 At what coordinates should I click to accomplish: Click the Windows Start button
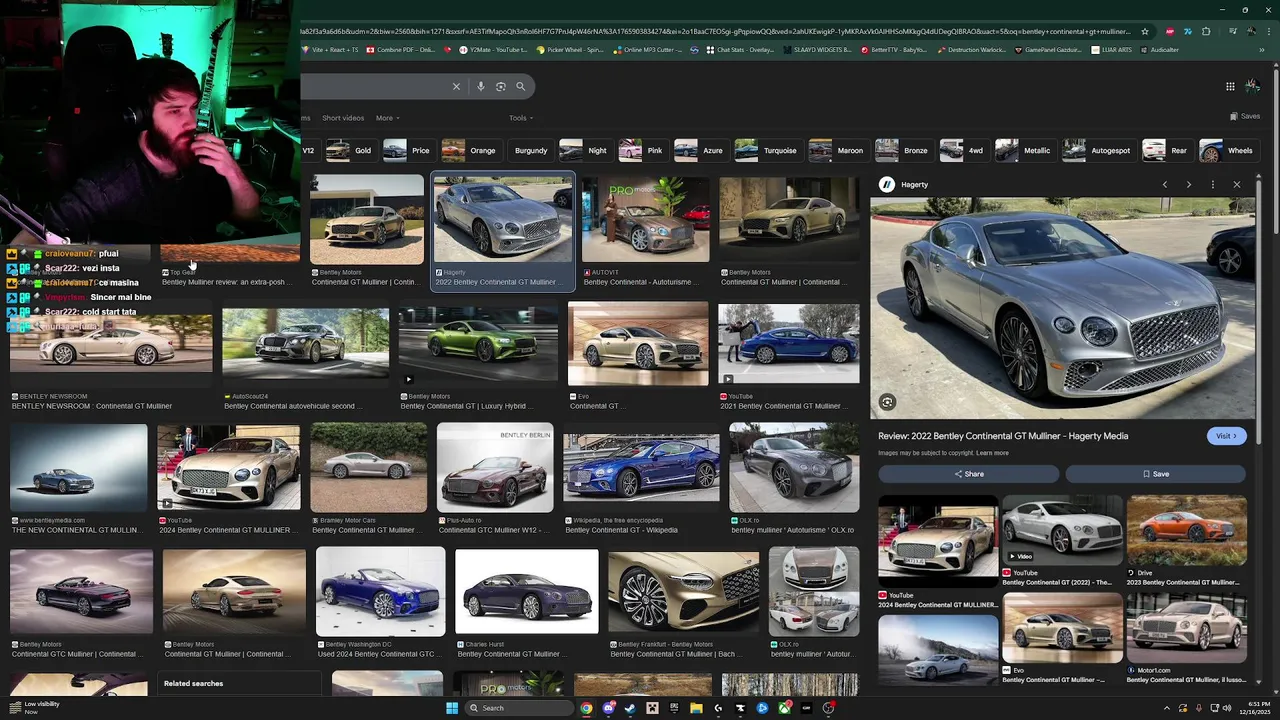click(452, 708)
